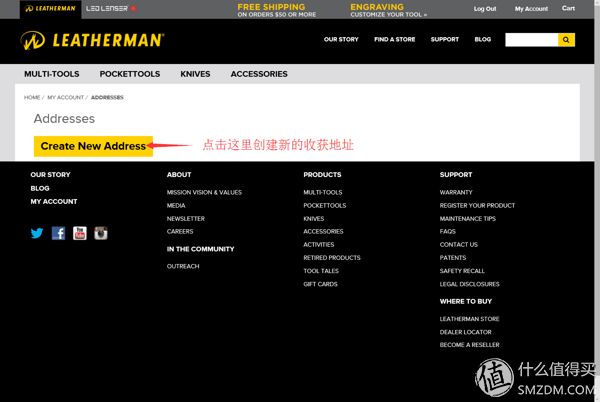Open footer Accessories product link
The width and height of the screenshot is (600, 402).
point(323,231)
